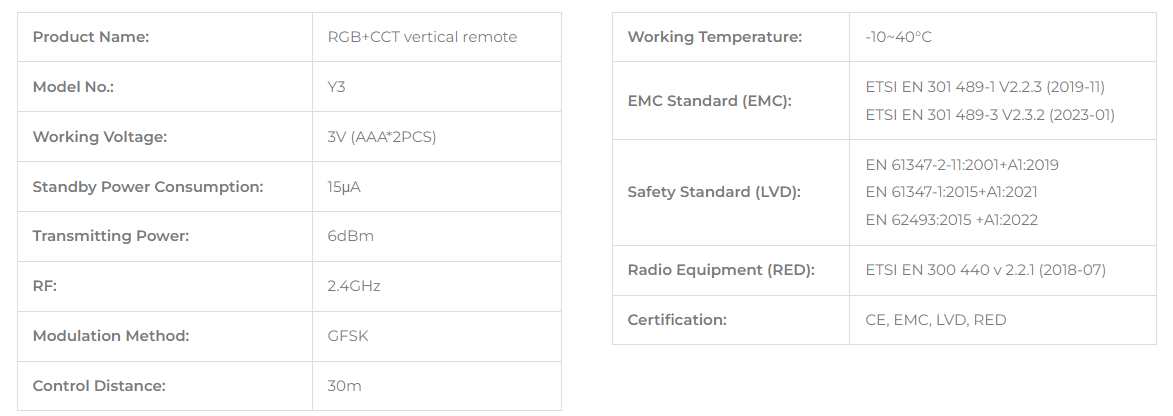Click the Standby Power Consumption label
The width and height of the screenshot is (1173, 416).
click(148, 186)
